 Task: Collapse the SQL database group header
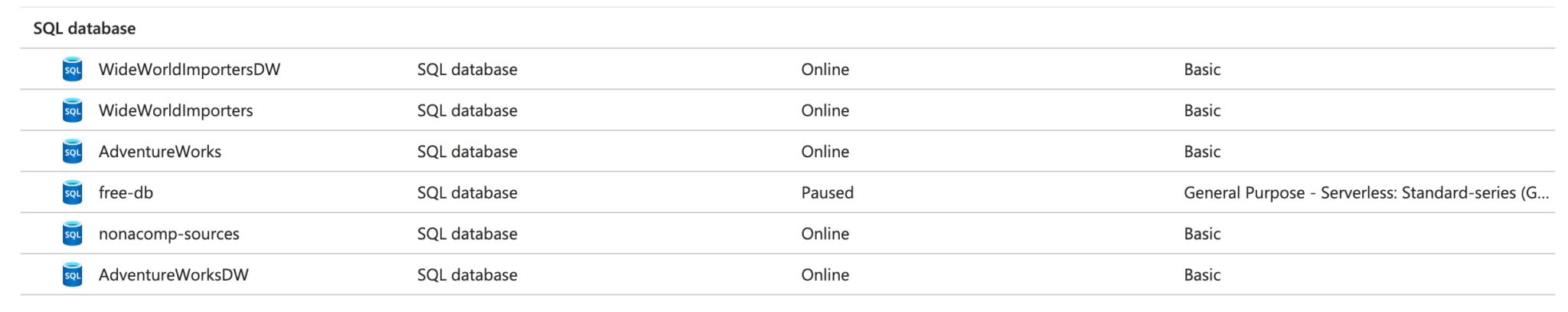coord(84,28)
